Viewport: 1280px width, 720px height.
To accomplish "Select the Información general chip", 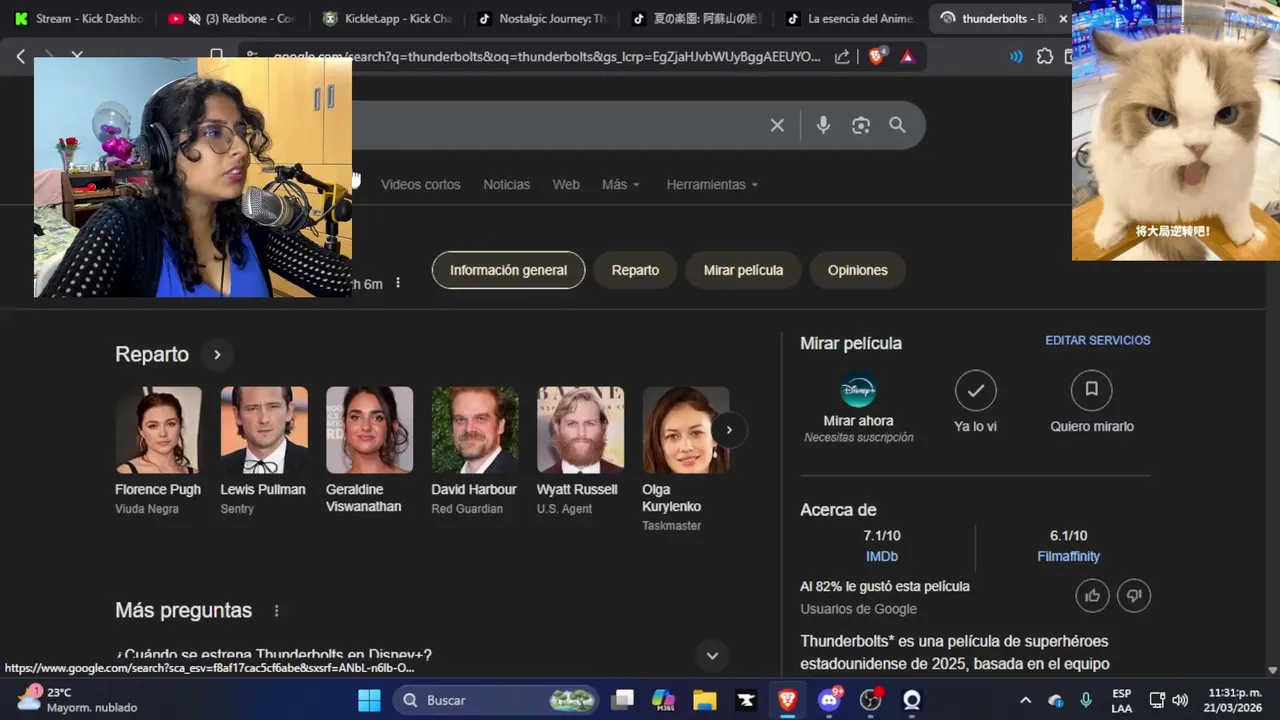I will click(x=508, y=270).
